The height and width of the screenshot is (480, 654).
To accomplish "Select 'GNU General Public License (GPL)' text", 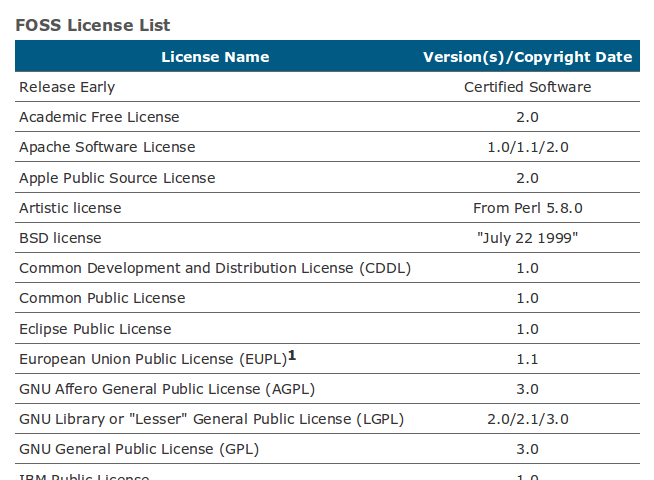I will click(x=139, y=449).
